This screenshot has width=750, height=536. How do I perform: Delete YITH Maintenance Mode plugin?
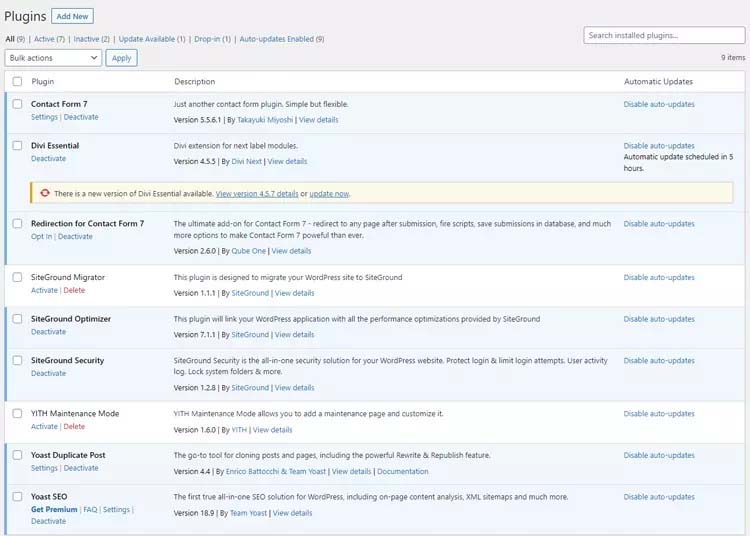pos(74,427)
